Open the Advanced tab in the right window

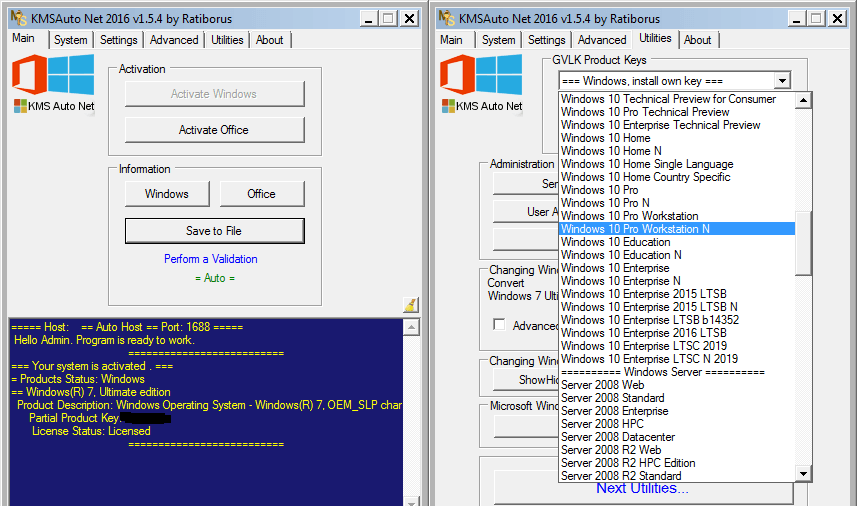pyautogui.click(x=602, y=40)
